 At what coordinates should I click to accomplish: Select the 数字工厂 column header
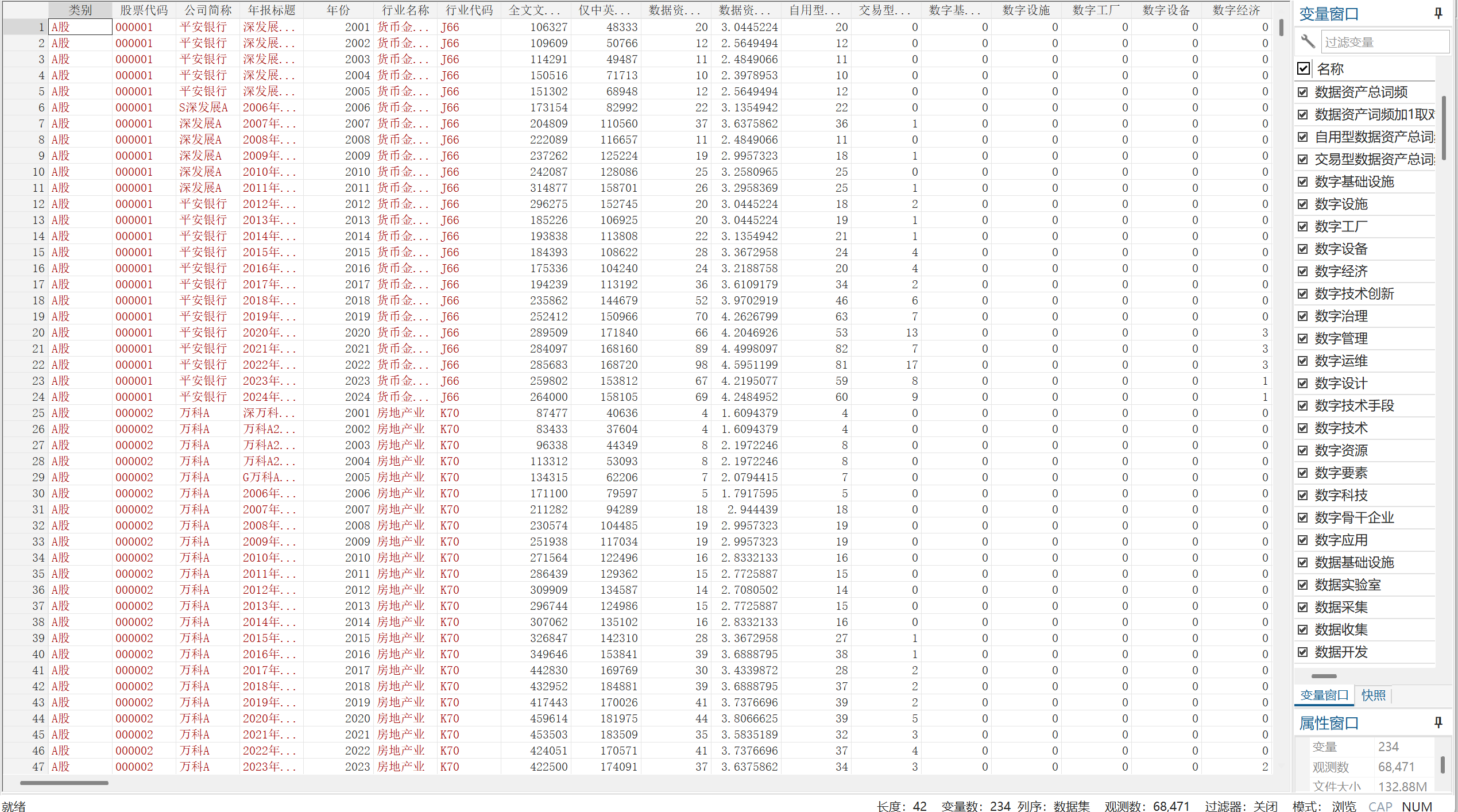point(1096,10)
